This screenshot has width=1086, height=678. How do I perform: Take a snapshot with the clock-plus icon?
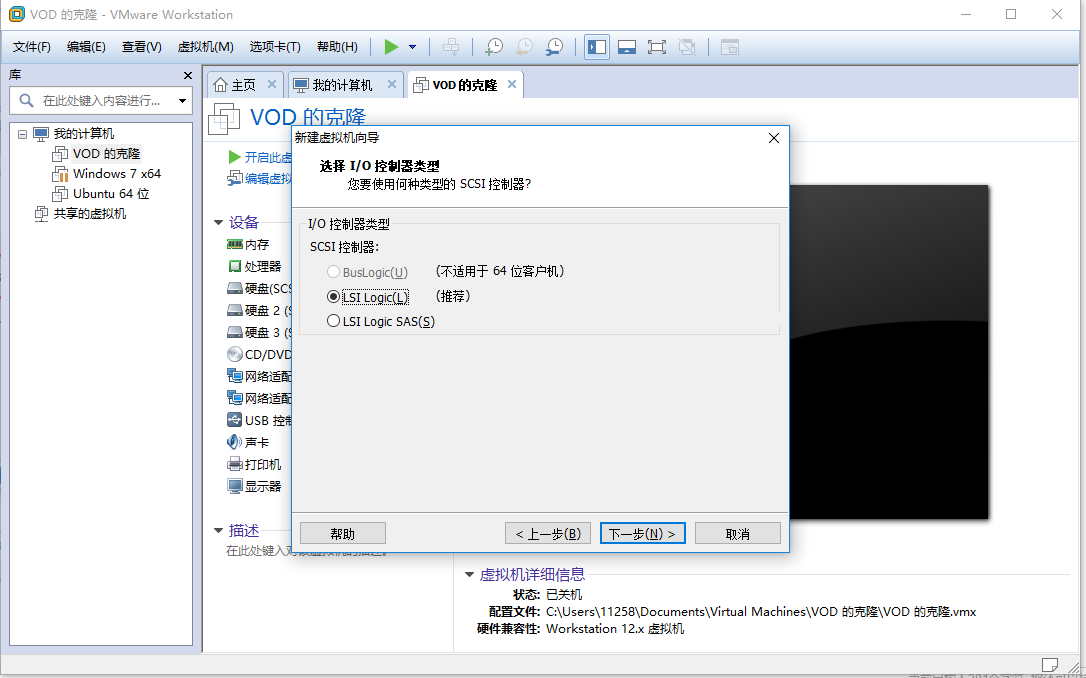(494, 47)
